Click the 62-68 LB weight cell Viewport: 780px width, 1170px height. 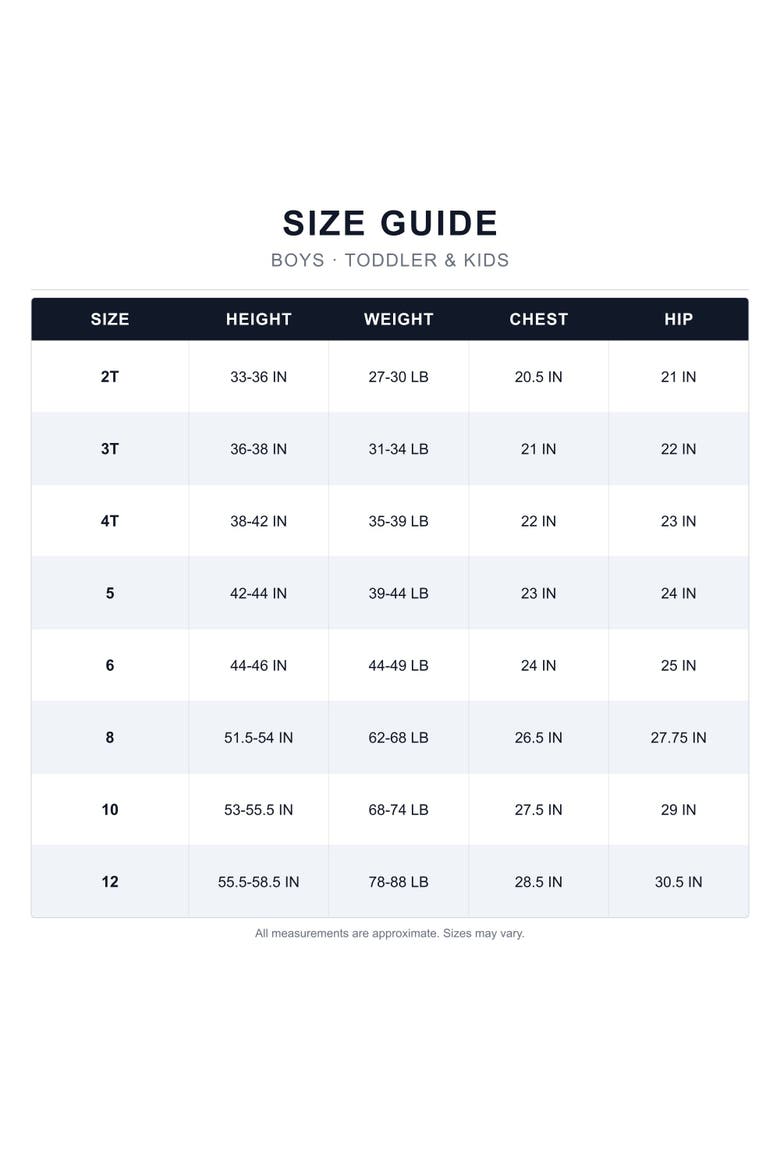tap(399, 737)
